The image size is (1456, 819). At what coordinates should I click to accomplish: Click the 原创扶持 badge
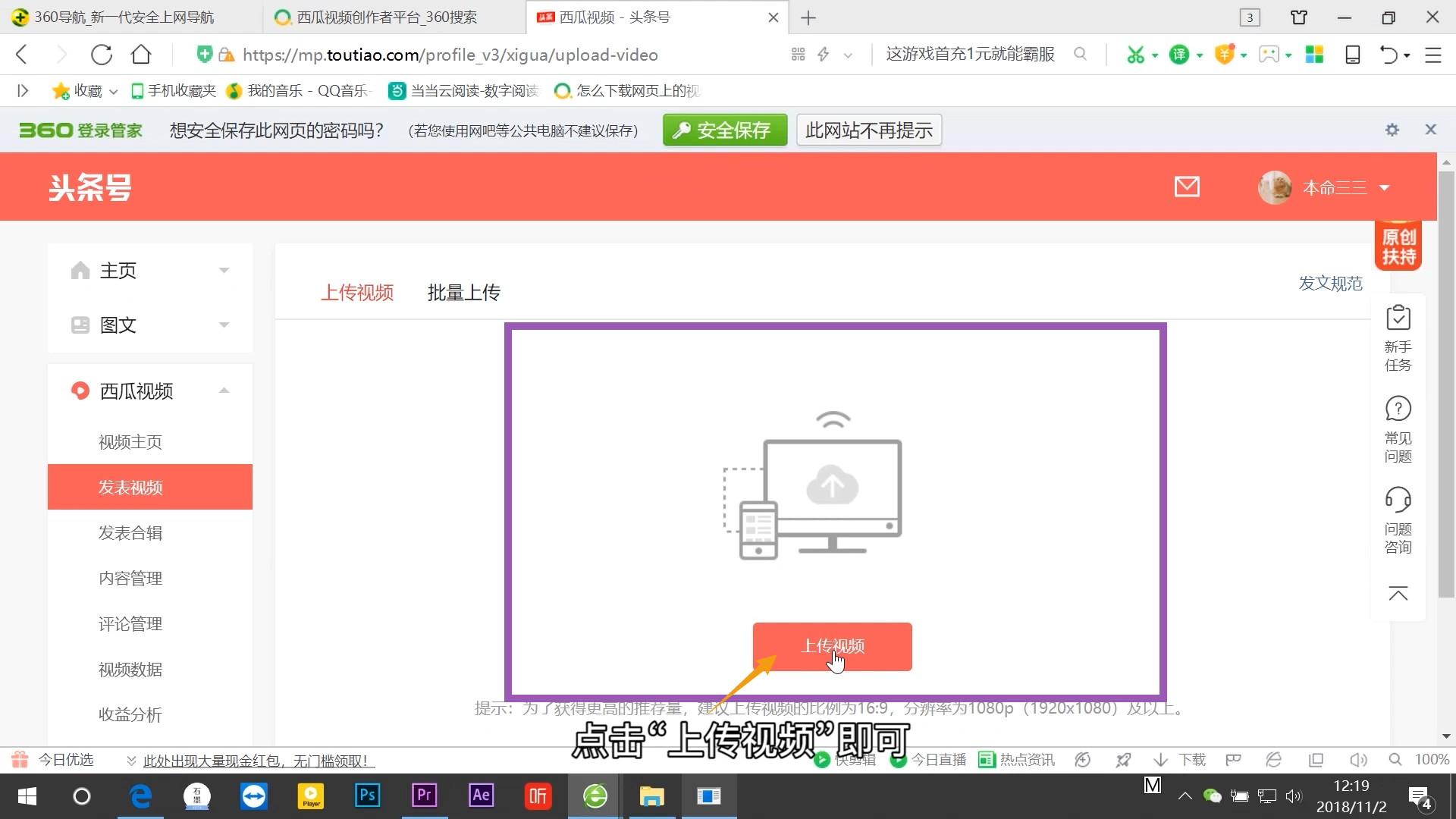pos(1398,246)
